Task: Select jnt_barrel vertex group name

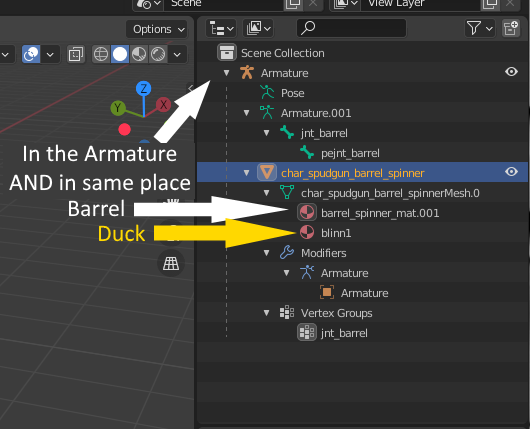Action: tap(344, 333)
